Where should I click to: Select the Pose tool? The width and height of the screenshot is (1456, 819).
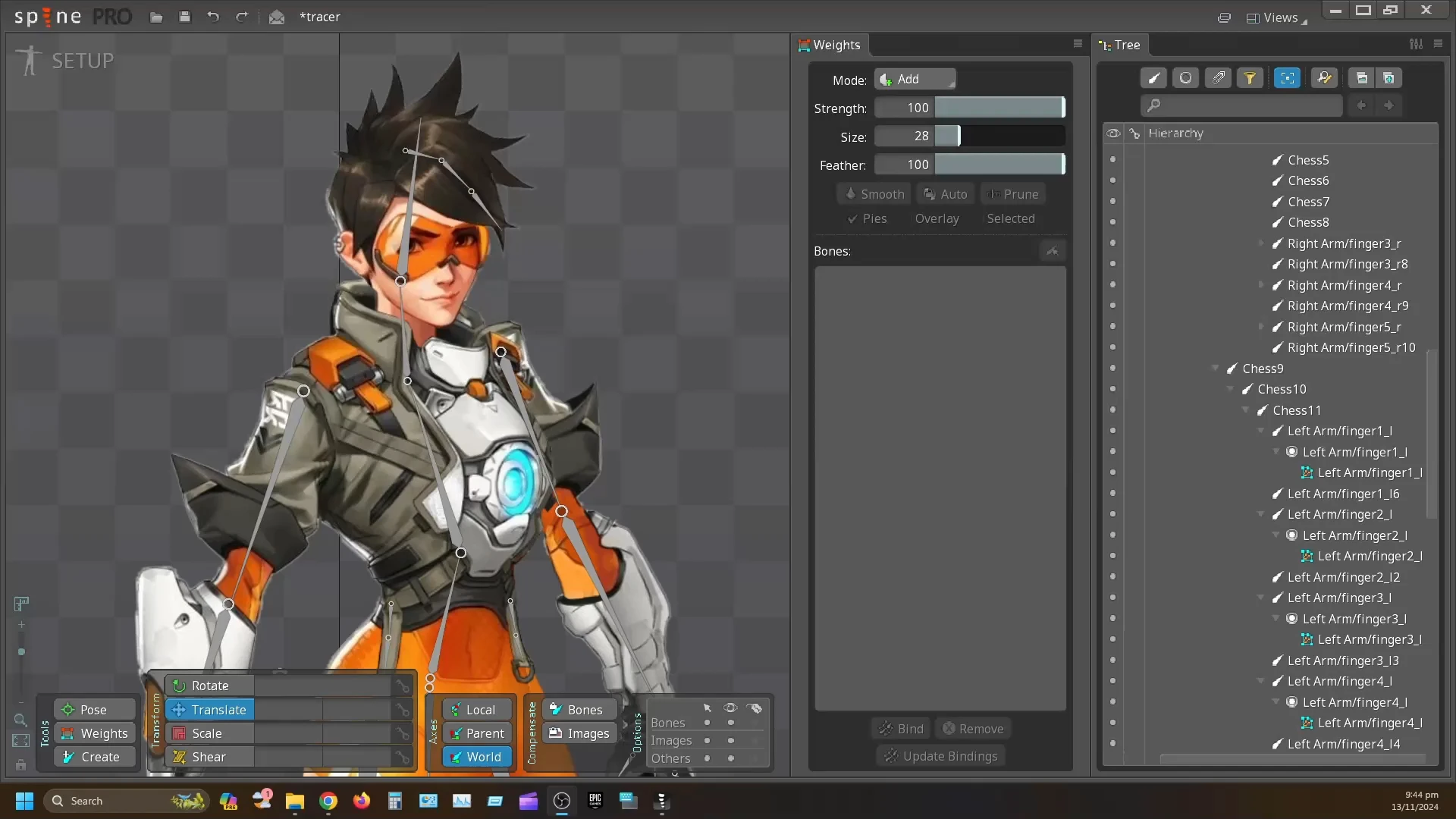(94, 709)
